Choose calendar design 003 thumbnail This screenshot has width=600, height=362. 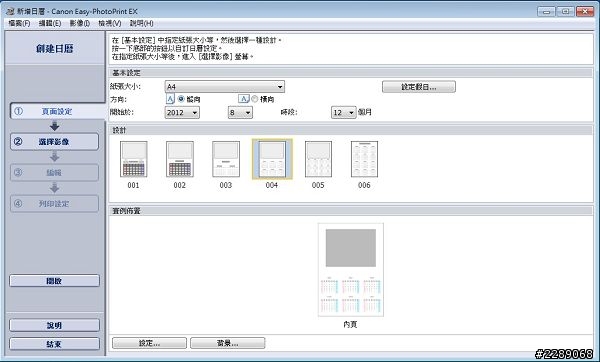tap(226, 159)
